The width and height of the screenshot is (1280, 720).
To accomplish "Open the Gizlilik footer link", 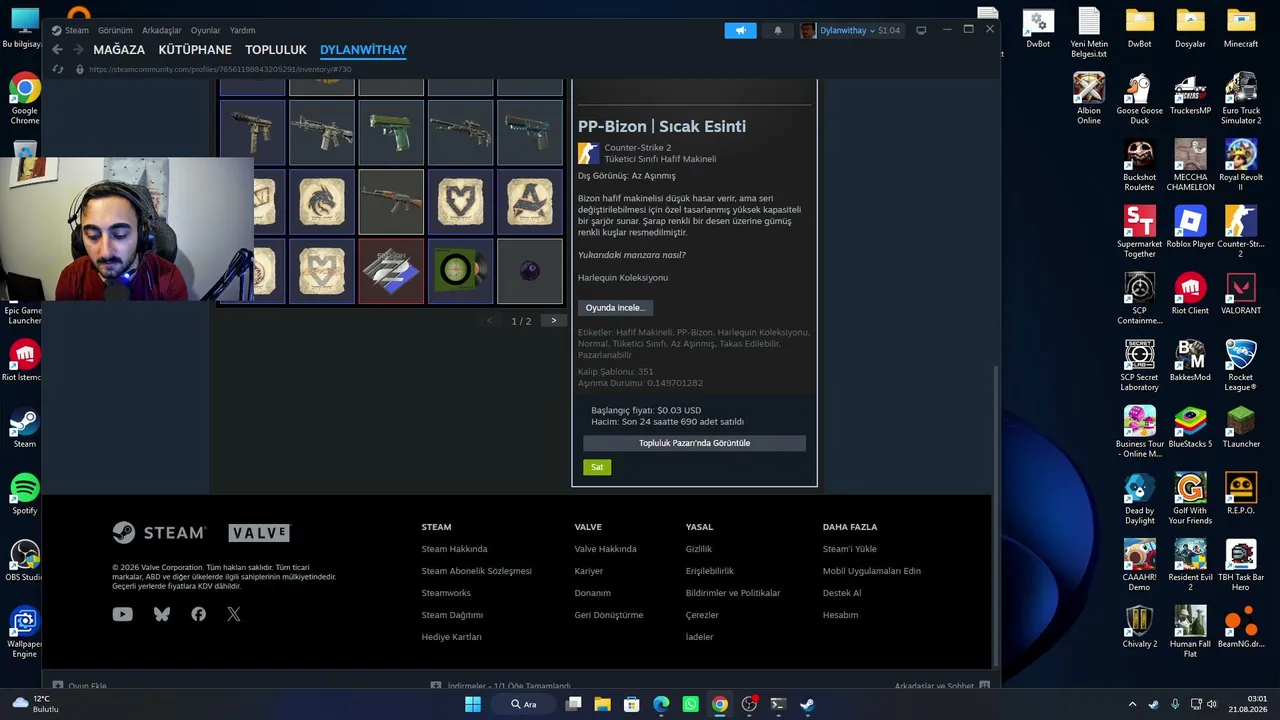I will [699, 549].
